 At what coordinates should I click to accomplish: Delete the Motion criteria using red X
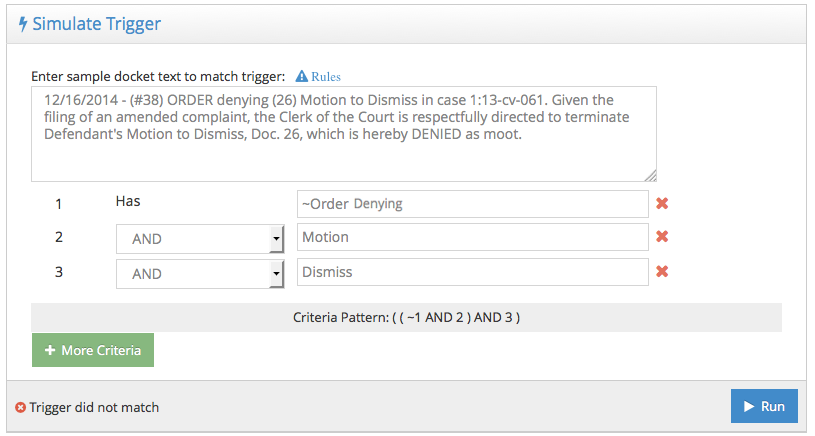click(x=662, y=237)
